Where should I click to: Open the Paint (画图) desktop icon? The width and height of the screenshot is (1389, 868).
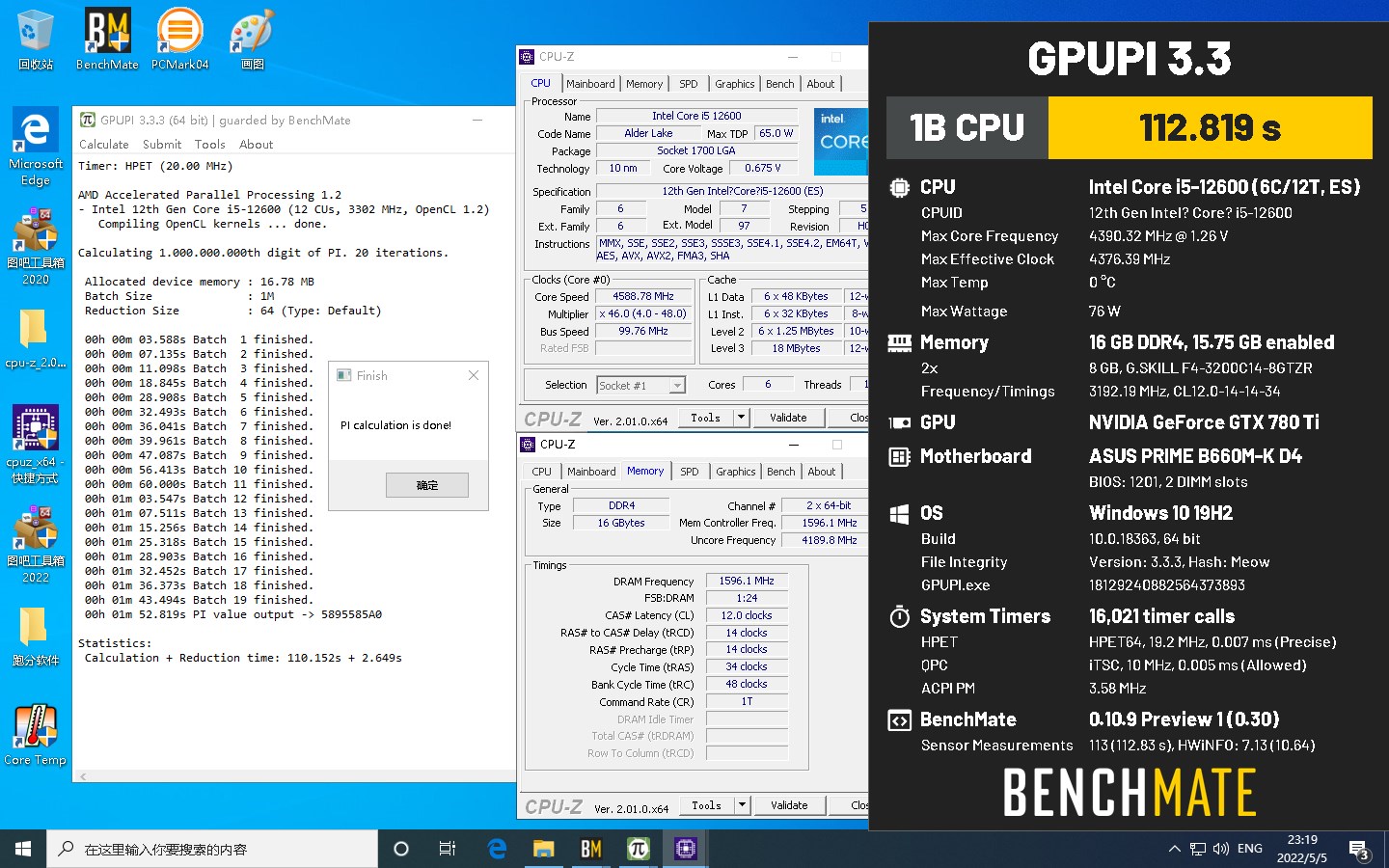pos(252,41)
